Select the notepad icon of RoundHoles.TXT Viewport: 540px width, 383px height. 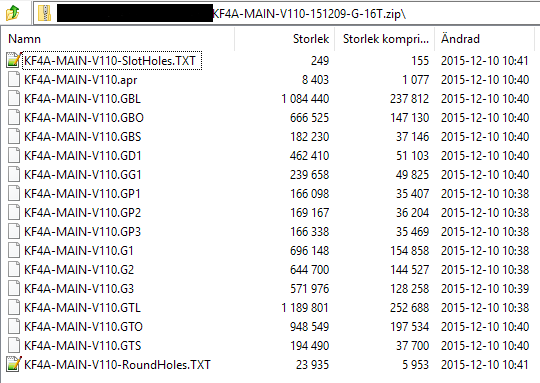14,364
